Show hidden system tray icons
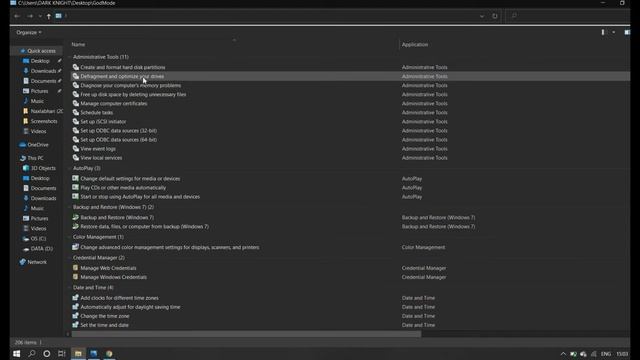640x360 pixels. [563, 354]
